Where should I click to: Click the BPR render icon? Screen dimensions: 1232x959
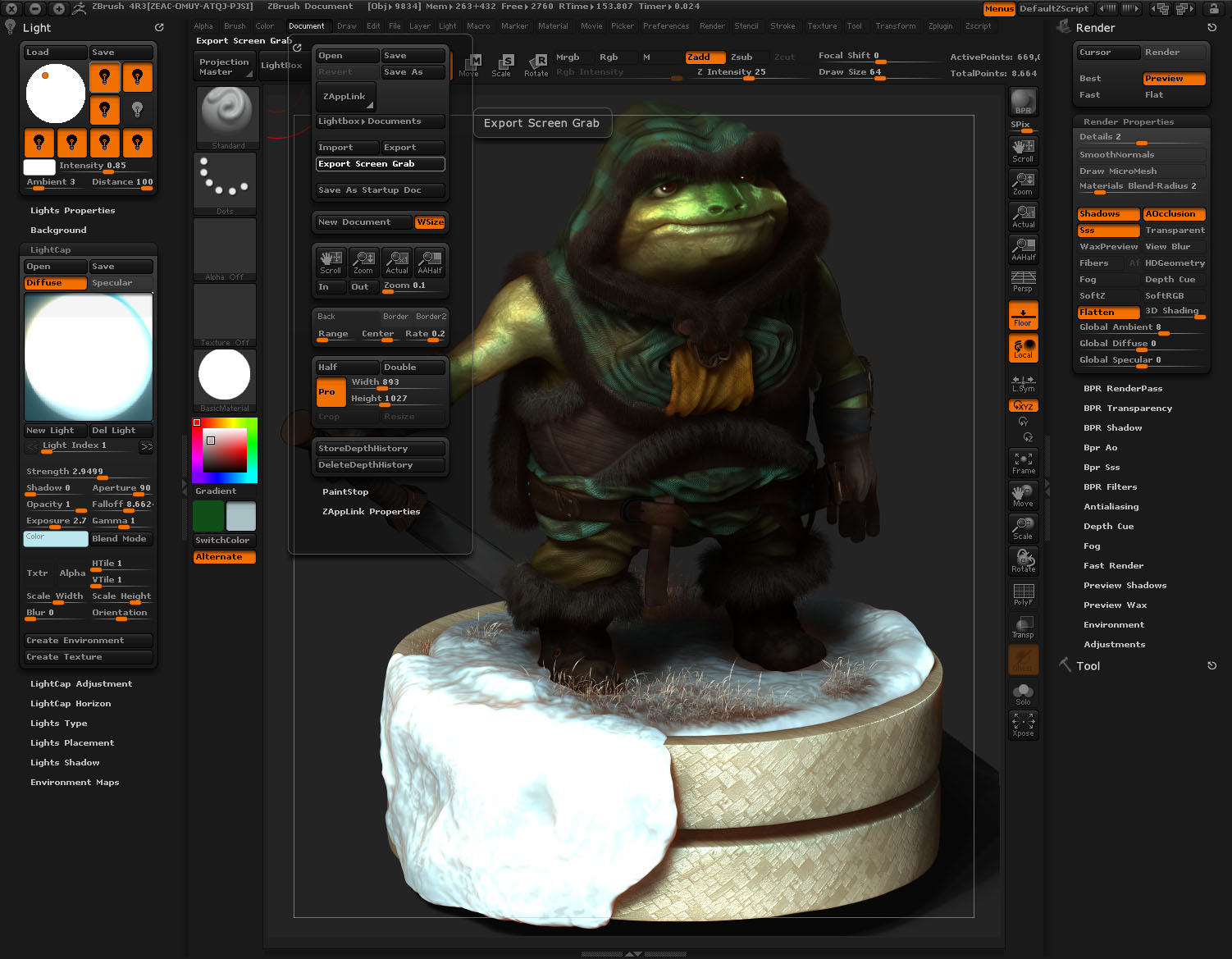(1023, 102)
